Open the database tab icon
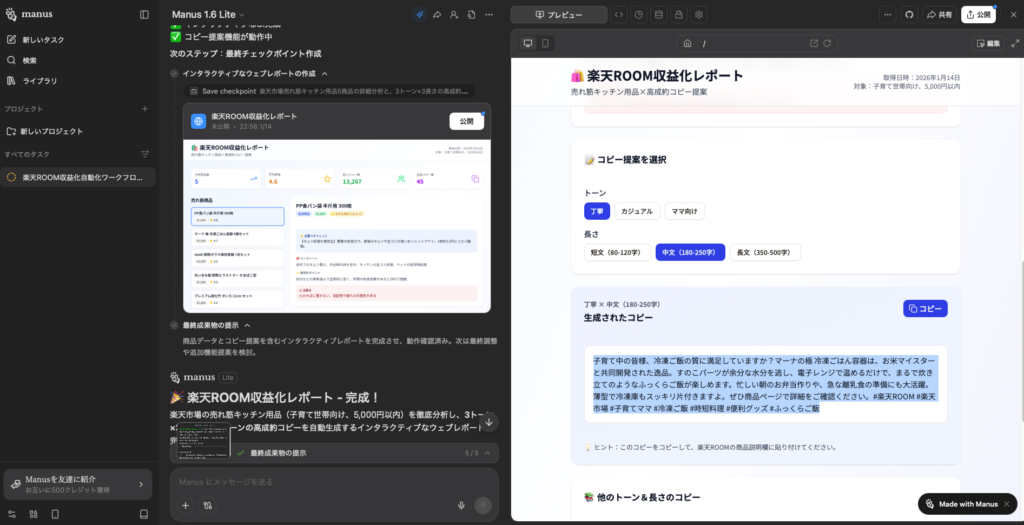 click(x=658, y=14)
